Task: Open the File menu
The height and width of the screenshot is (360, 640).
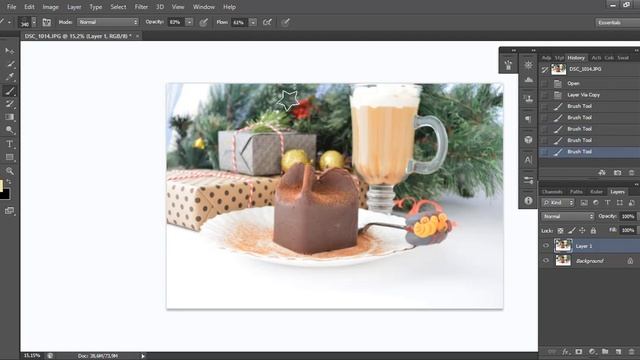Action: click(11, 7)
